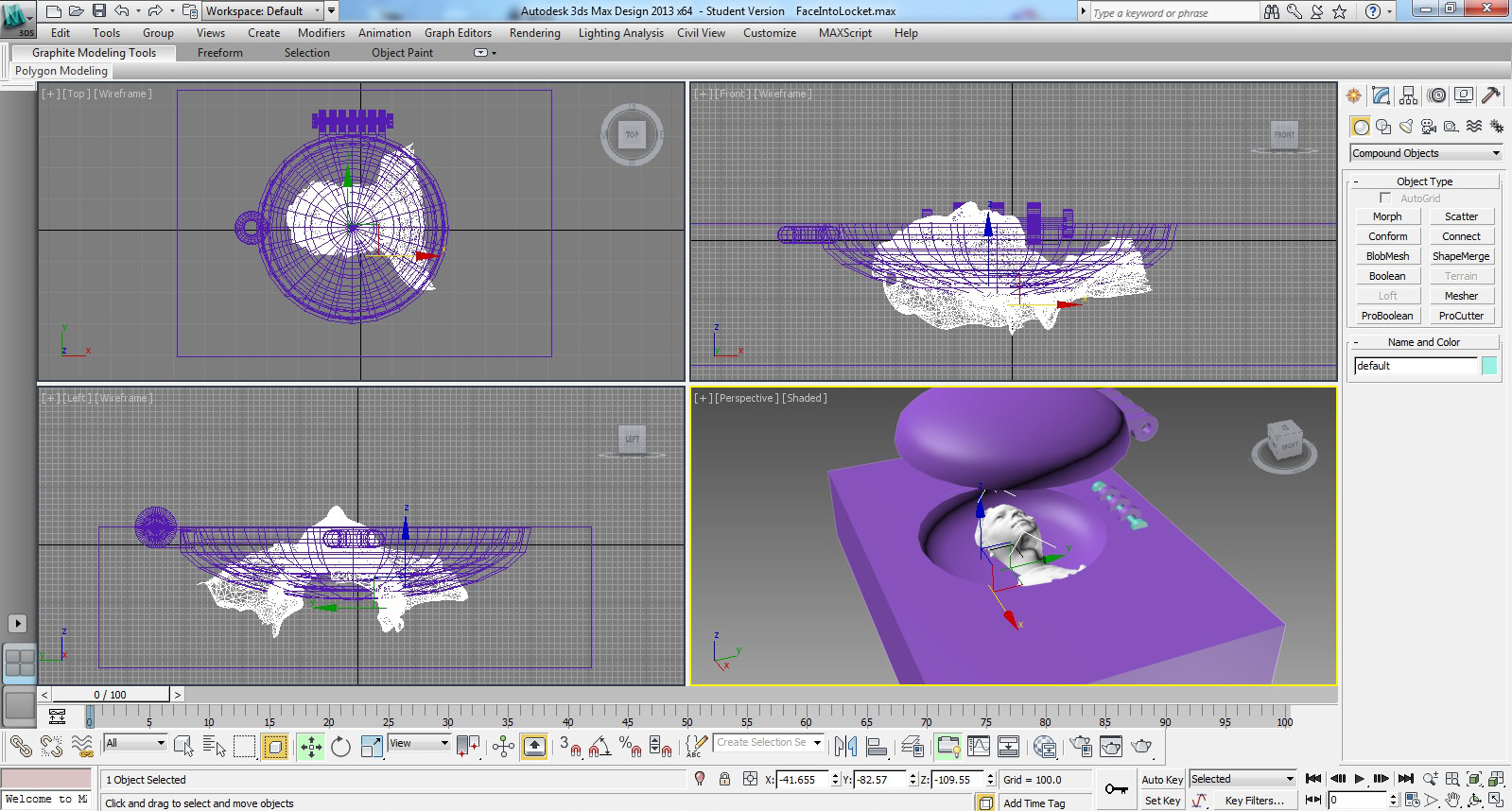
Task: Select the Cameras create category
Action: [1429, 127]
